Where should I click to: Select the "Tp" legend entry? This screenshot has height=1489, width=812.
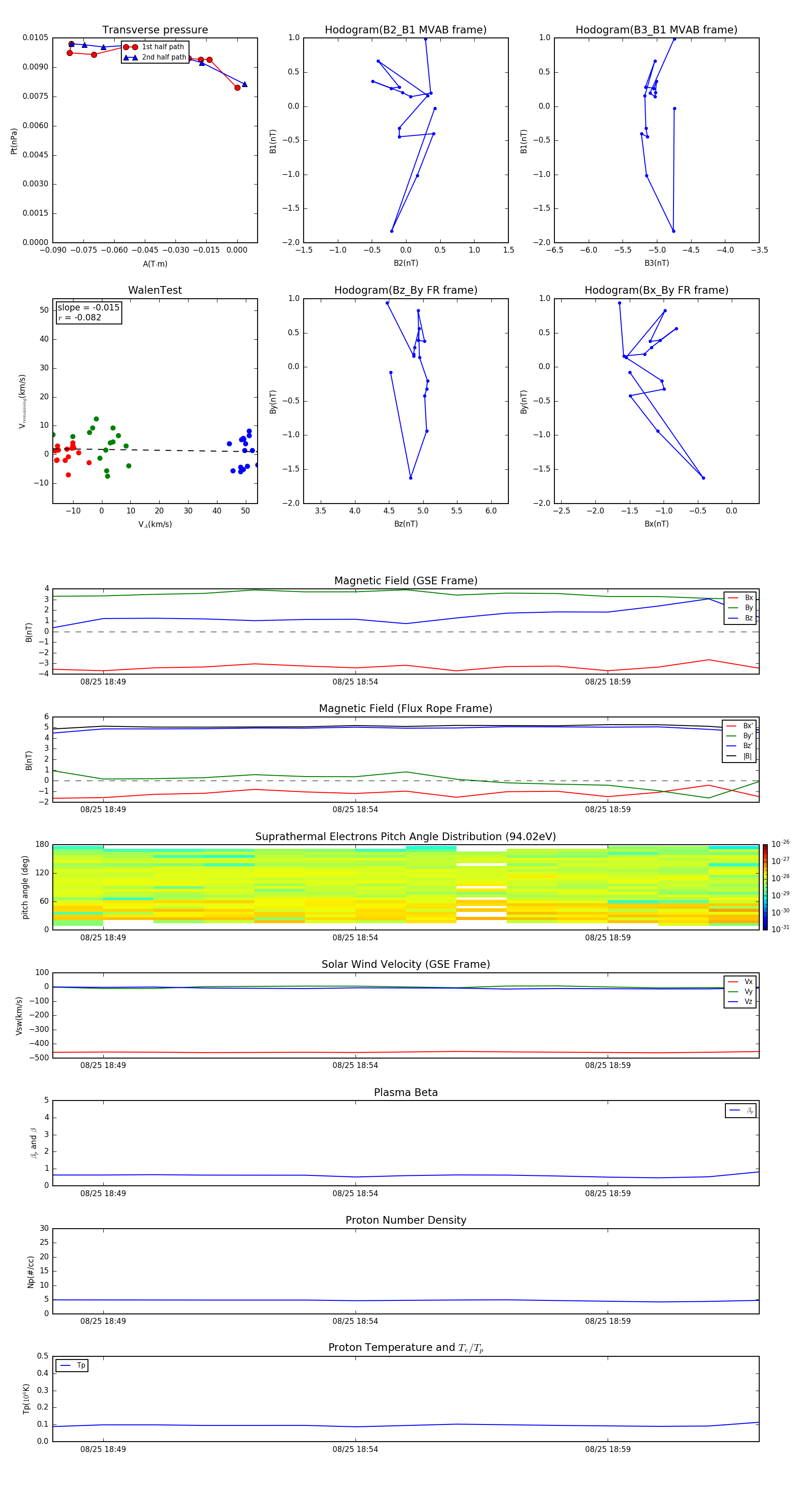72,1365
